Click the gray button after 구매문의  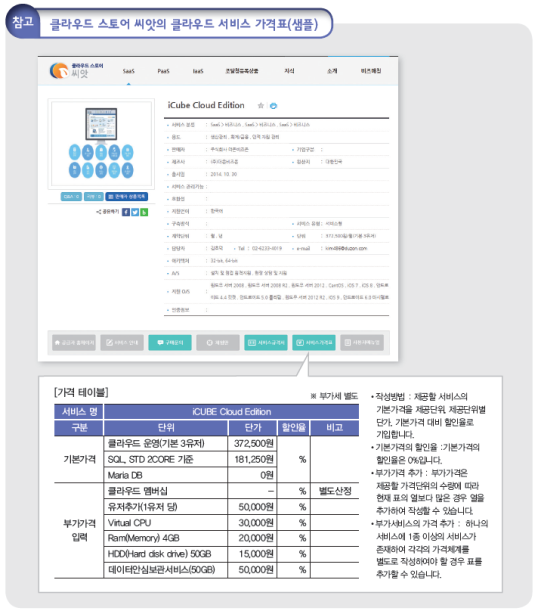(218, 343)
